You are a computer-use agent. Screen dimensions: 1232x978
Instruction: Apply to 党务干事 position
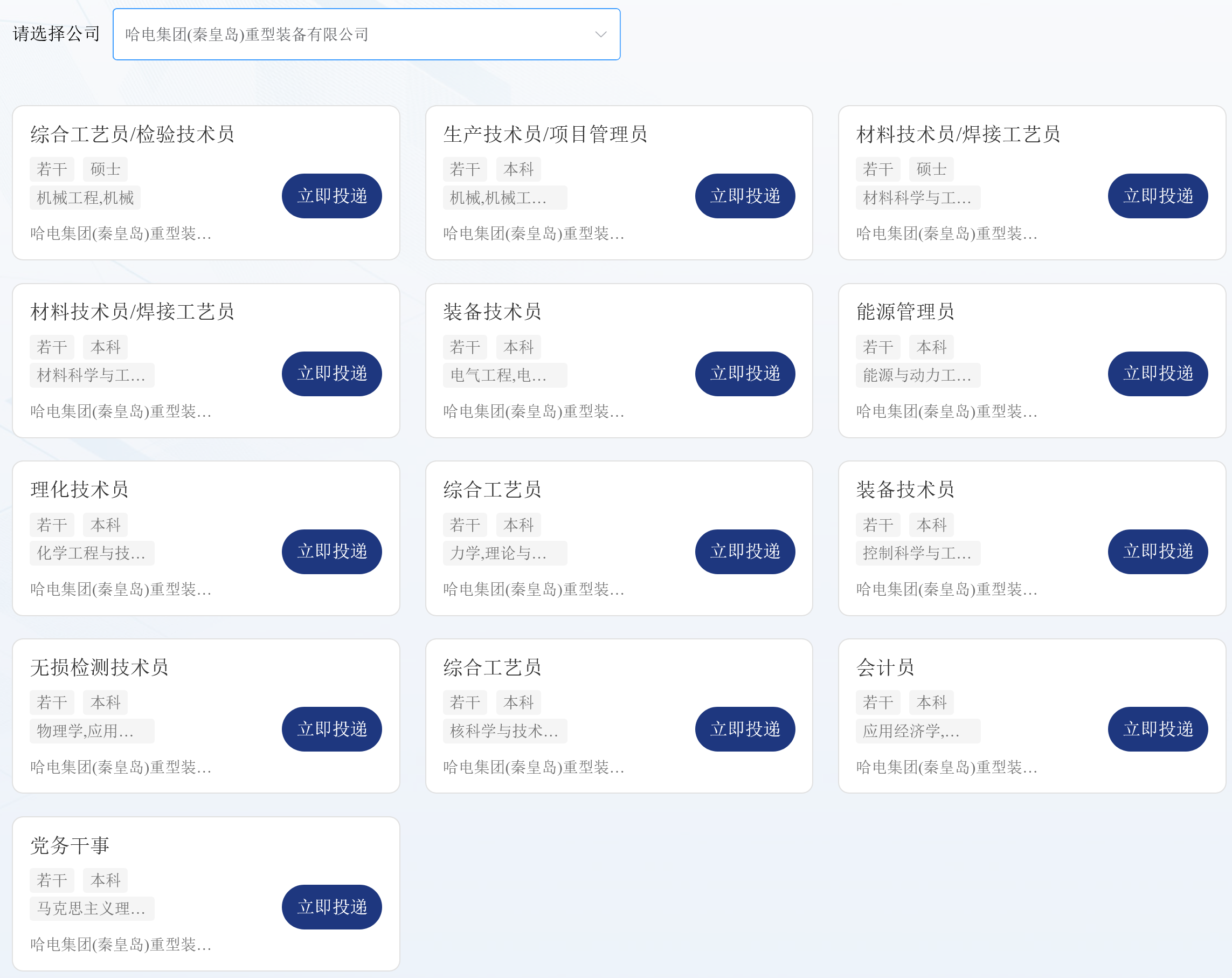(331, 907)
